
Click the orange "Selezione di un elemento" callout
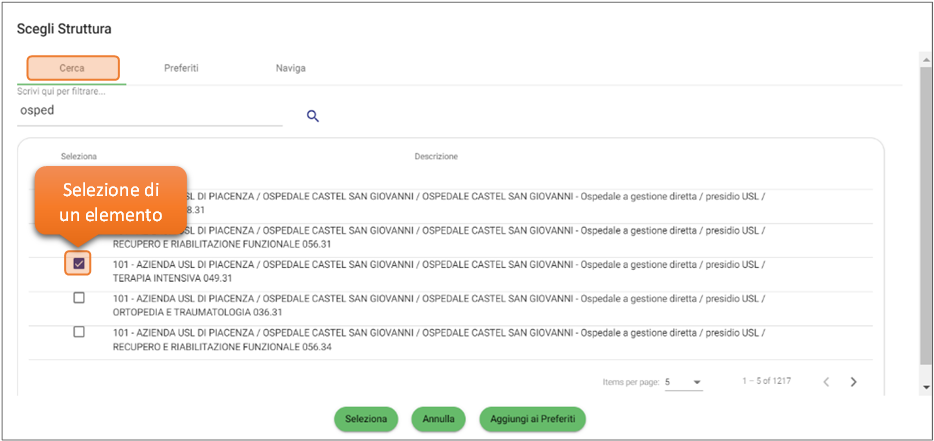click(111, 201)
